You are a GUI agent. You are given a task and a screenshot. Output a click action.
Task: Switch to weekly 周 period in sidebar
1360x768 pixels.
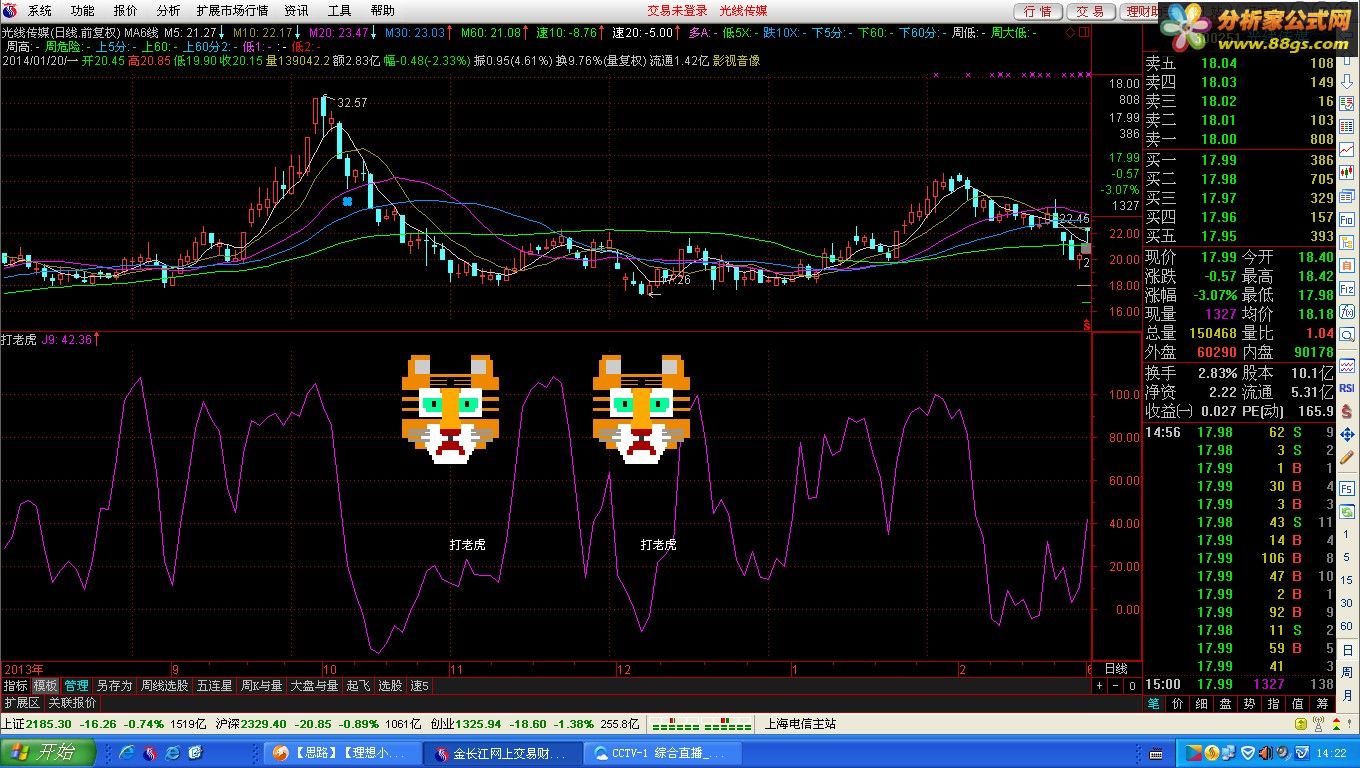(x=1347, y=672)
